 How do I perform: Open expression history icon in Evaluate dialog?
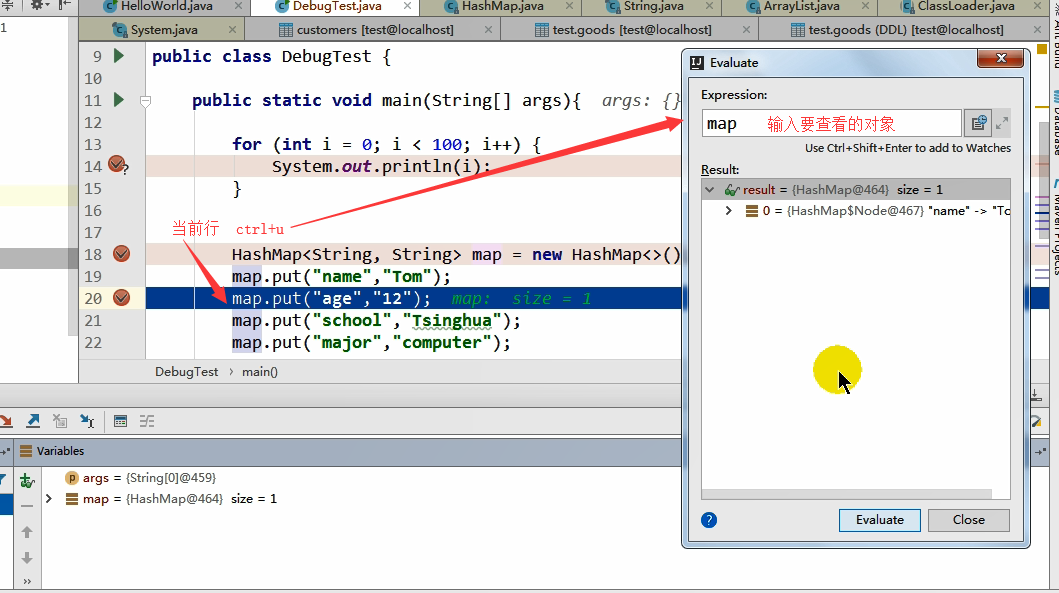(979, 123)
